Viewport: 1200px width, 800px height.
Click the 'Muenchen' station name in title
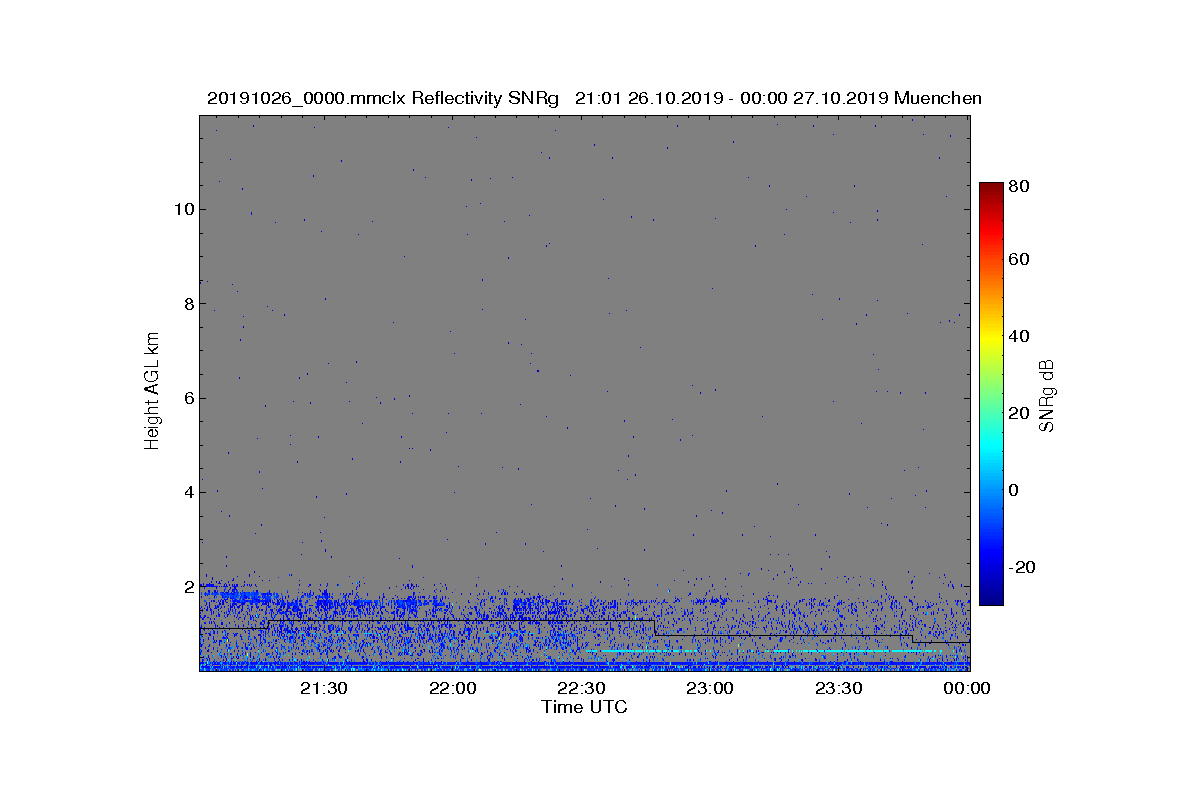(938, 98)
